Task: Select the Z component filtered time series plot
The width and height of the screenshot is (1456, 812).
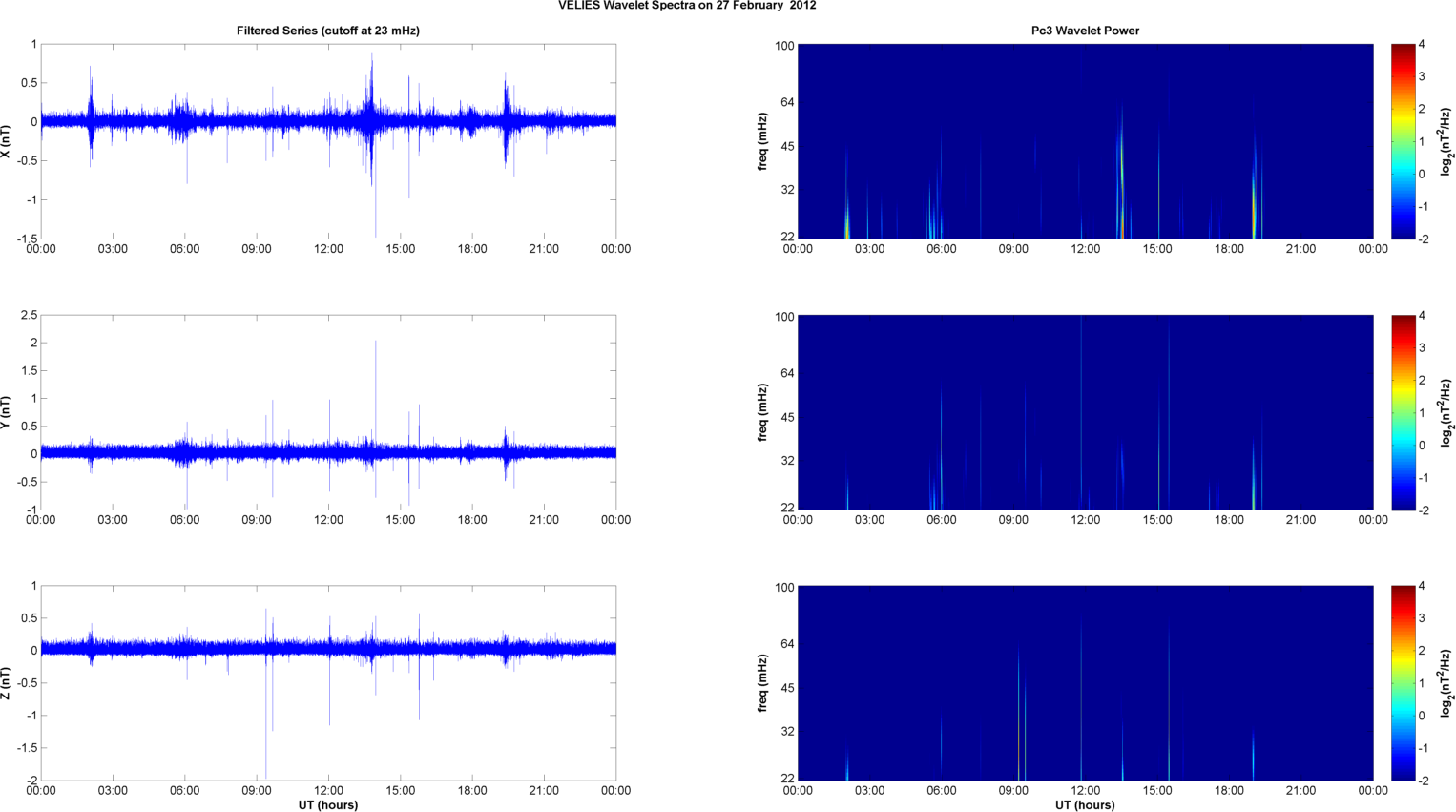Action: (328, 683)
